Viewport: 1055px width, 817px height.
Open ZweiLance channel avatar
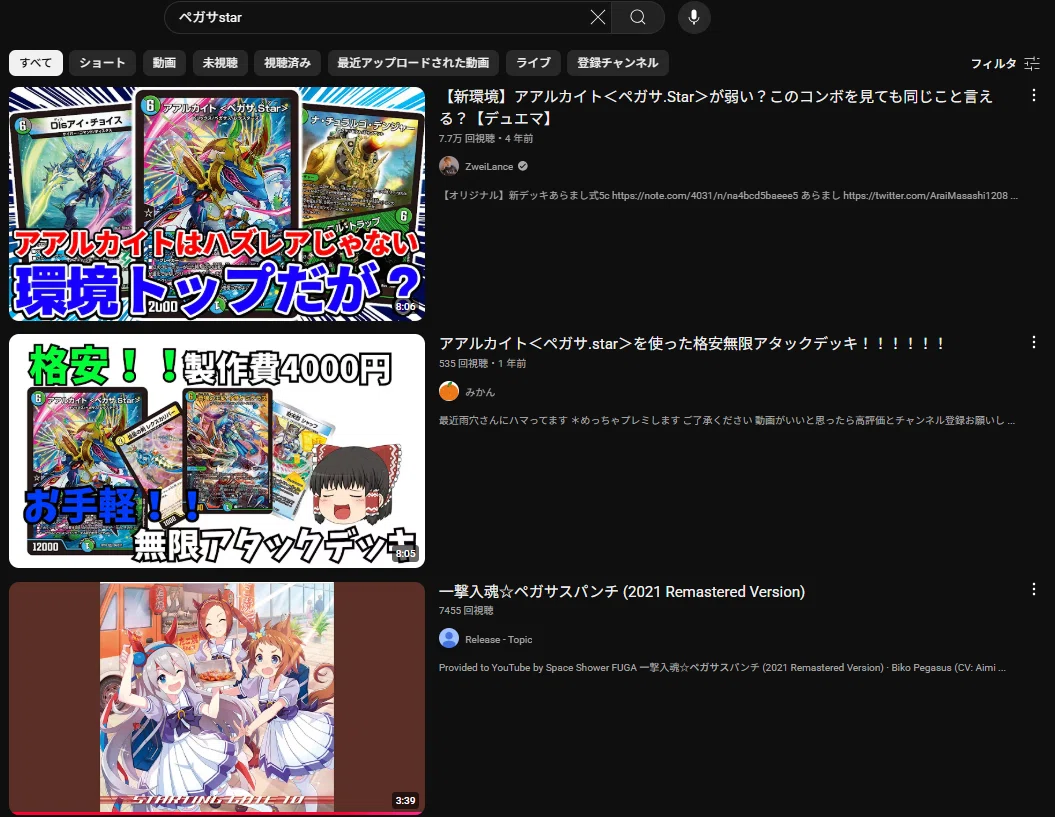tap(449, 166)
